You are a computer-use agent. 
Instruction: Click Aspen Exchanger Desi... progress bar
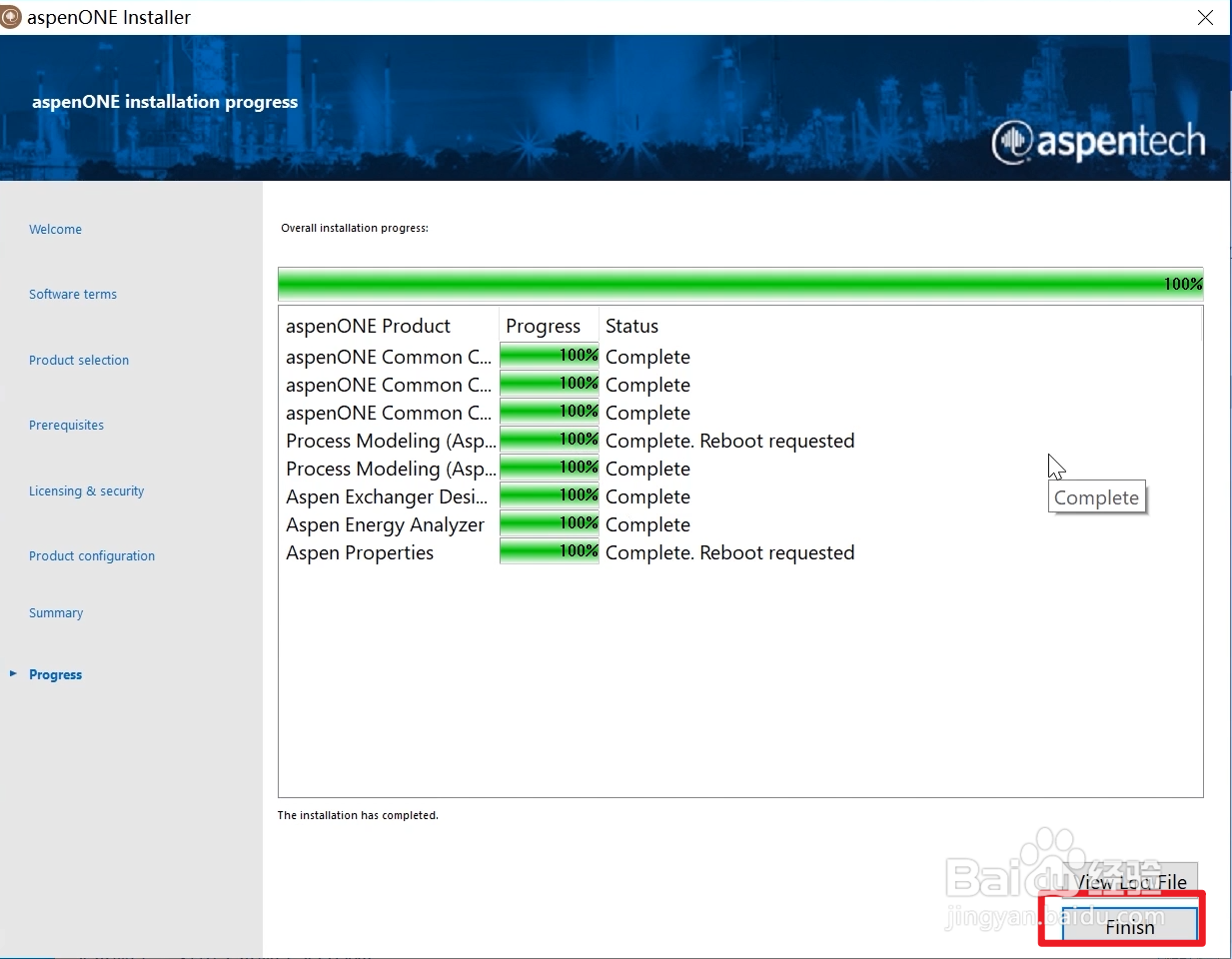[x=549, y=495]
